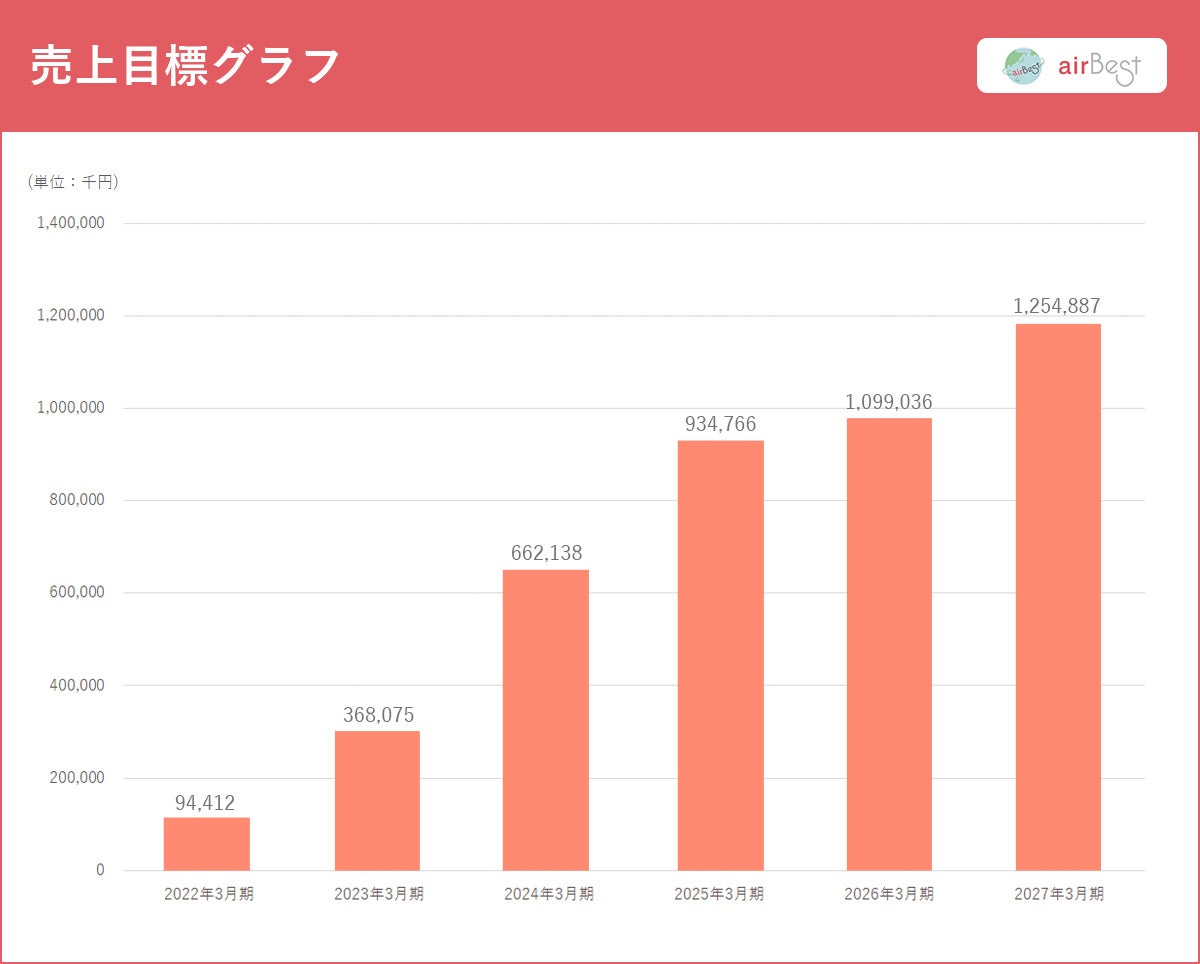The width and height of the screenshot is (1200, 964).
Task: Click the (単位：千円) unit label
Action: click(73, 182)
